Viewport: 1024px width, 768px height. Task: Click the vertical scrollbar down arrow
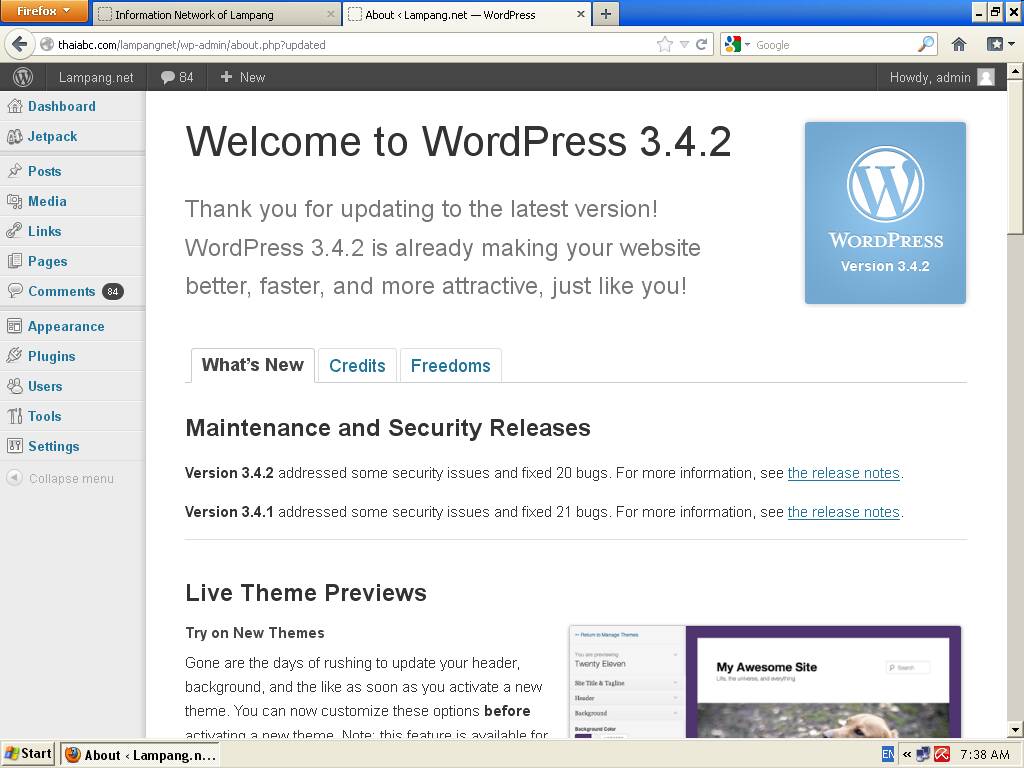tap(1015, 729)
